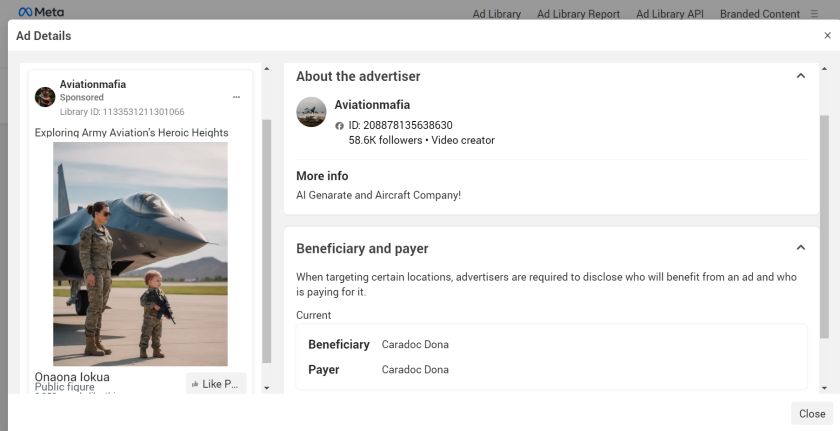Select Branded Content in the top navigation
The width and height of the screenshot is (840, 431).
tap(760, 14)
